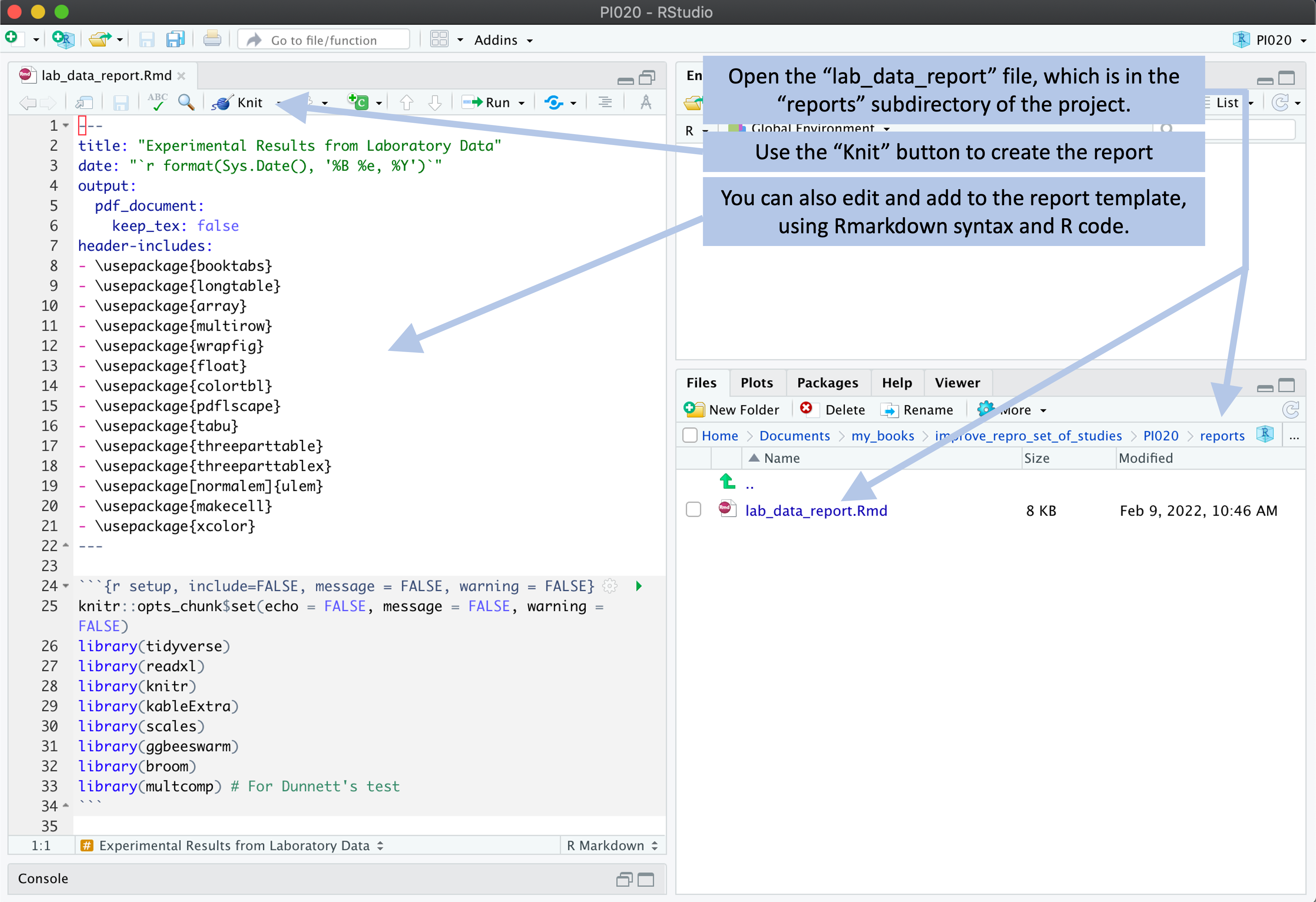This screenshot has width=1316, height=902.
Task: Open the Run dropdown arrow
Action: point(522,103)
